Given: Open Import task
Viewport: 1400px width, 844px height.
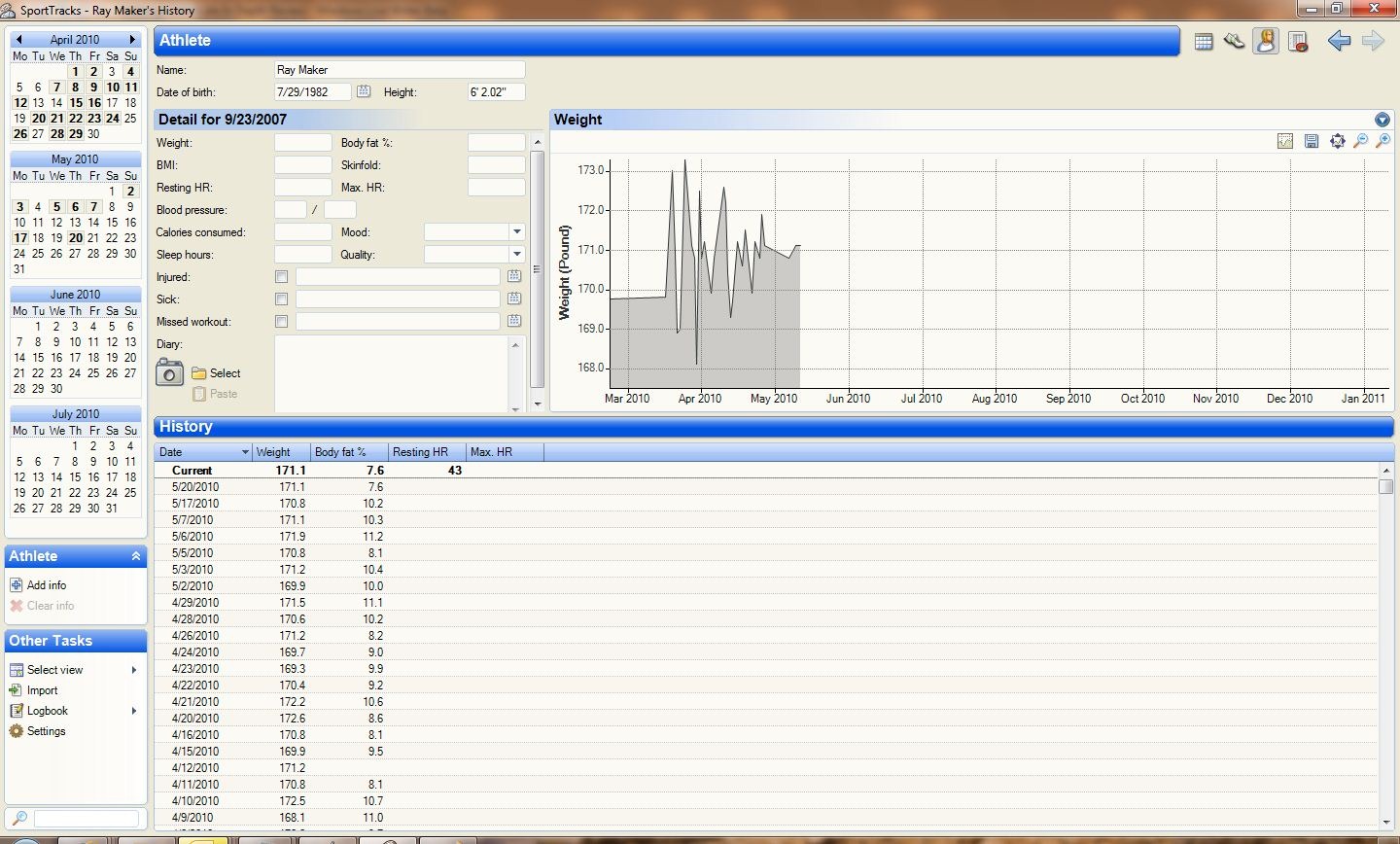Looking at the screenshot, I should [x=34, y=690].
